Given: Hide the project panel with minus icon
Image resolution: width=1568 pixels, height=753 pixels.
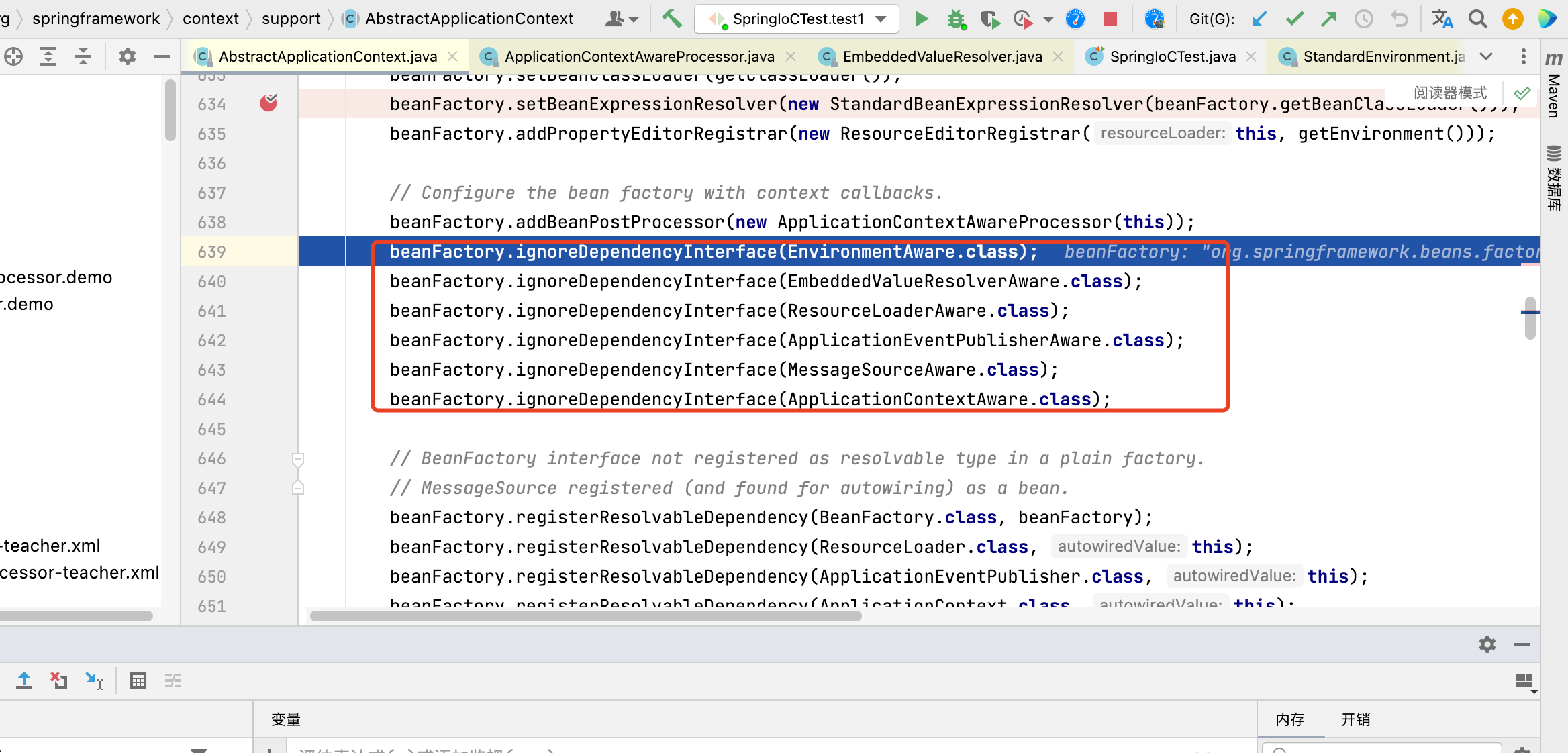Looking at the screenshot, I should point(162,56).
